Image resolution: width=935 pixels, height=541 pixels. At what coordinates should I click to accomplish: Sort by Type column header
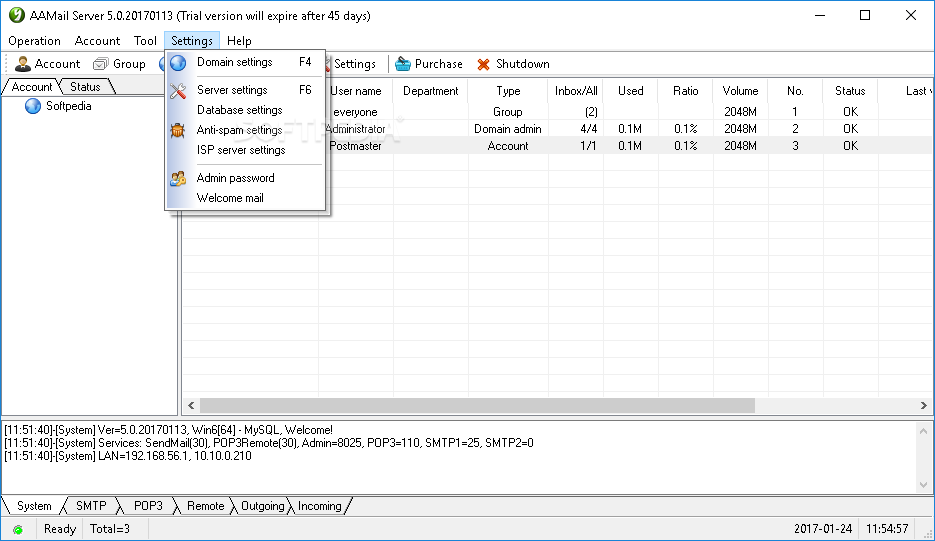point(508,91)
